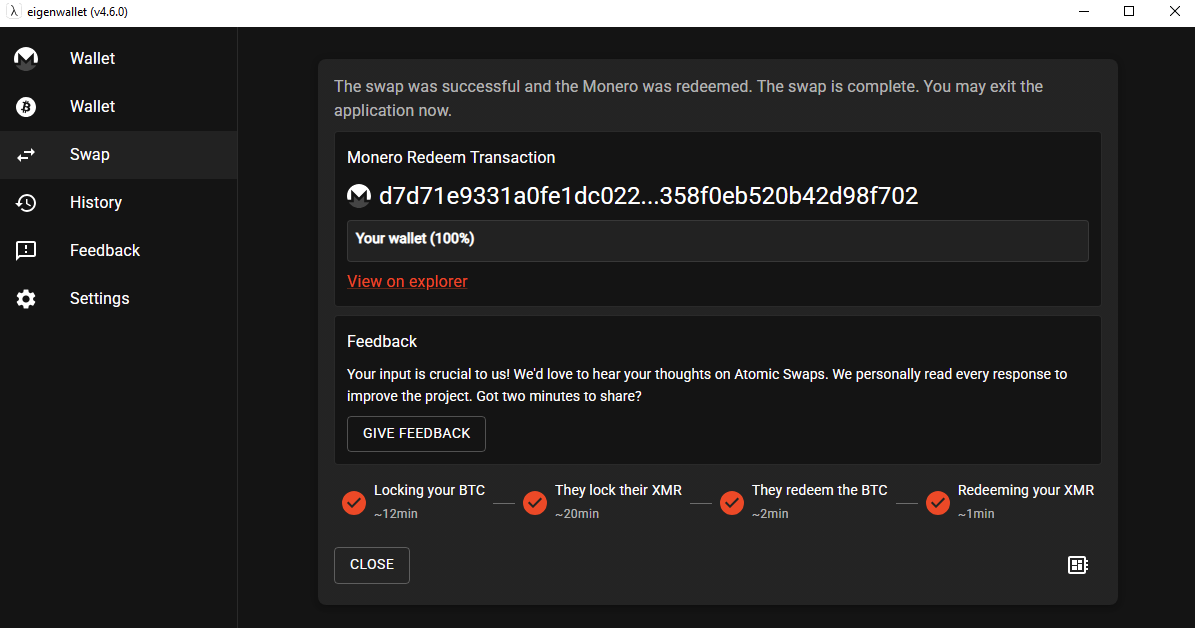Screen dimensions: 1195x628
Task: Select the "They redeem the BTC" step checkmark
Action: click(732, 503)
